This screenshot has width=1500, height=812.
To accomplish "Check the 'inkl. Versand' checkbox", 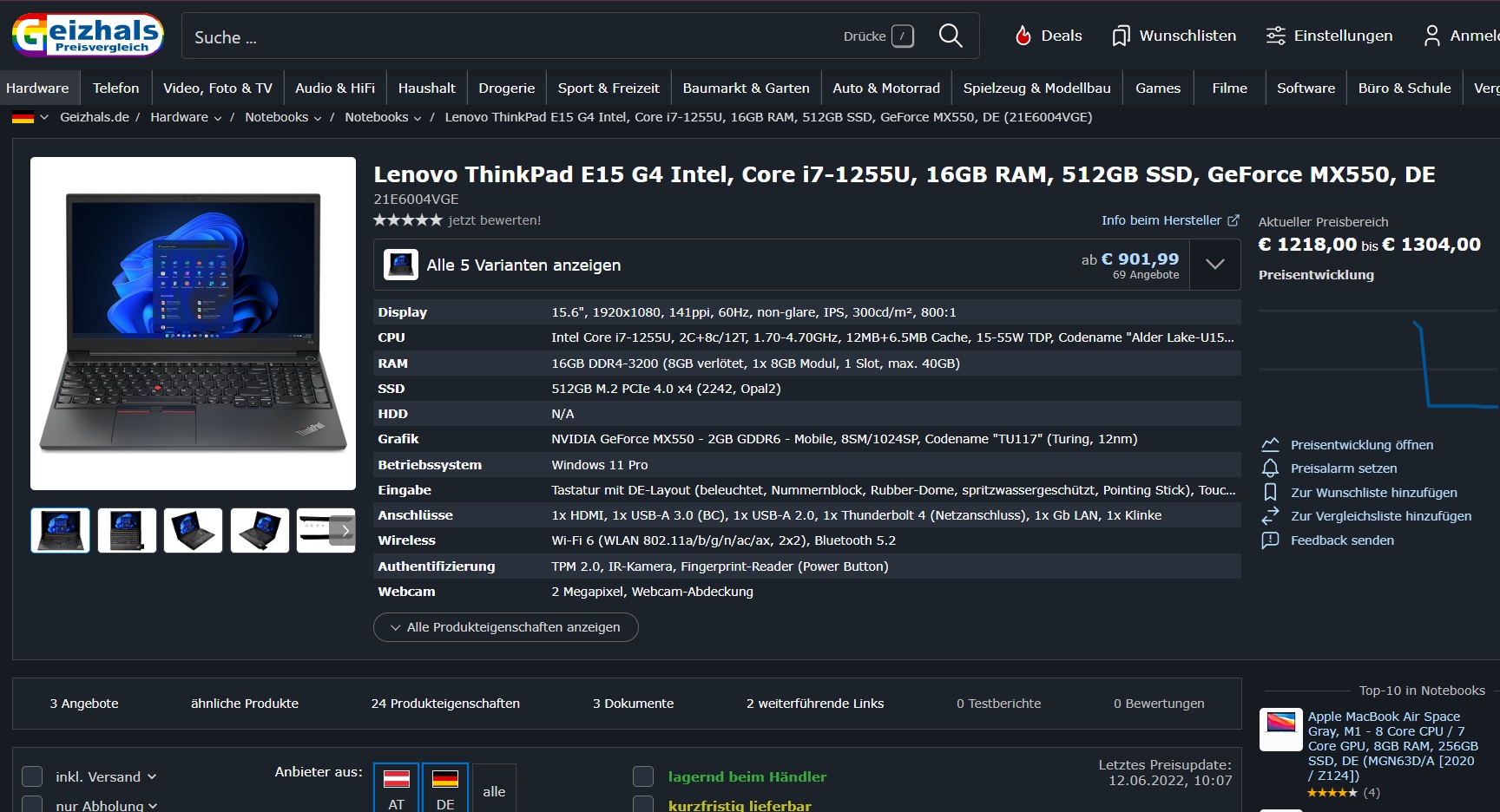I will click(x=32, y=776).
